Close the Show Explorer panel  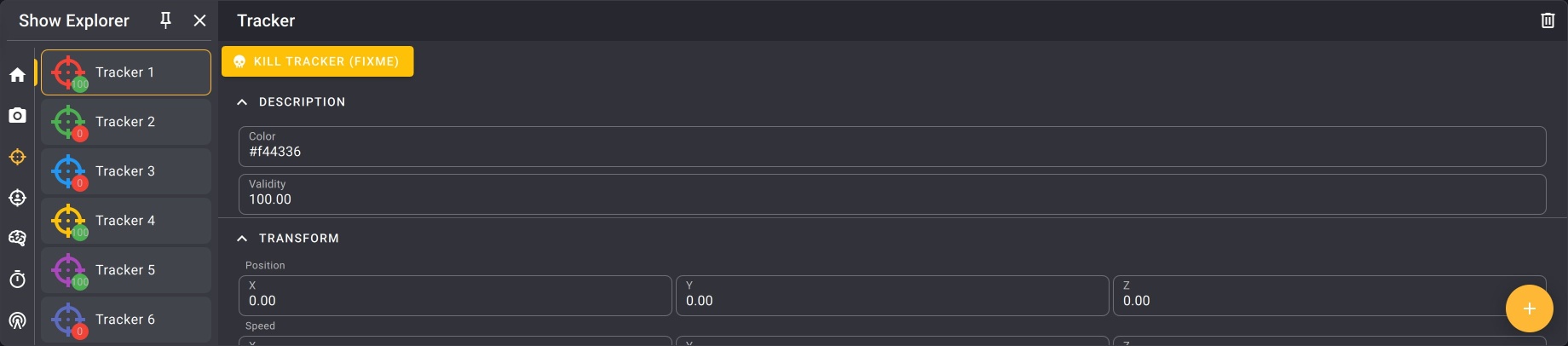coord(199,20)
